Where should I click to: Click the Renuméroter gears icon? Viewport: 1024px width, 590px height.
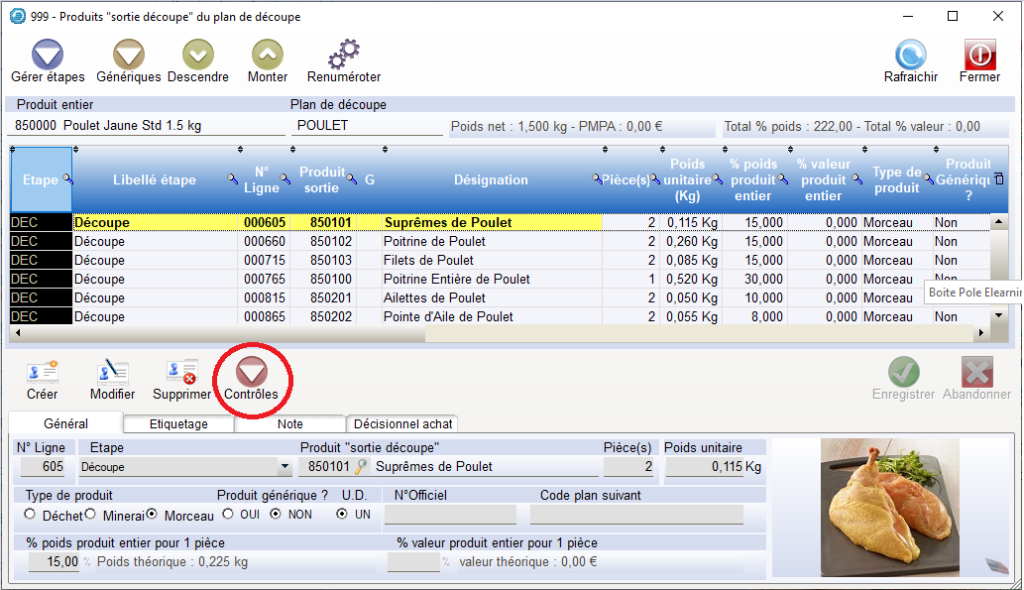[x=344, y=55]
